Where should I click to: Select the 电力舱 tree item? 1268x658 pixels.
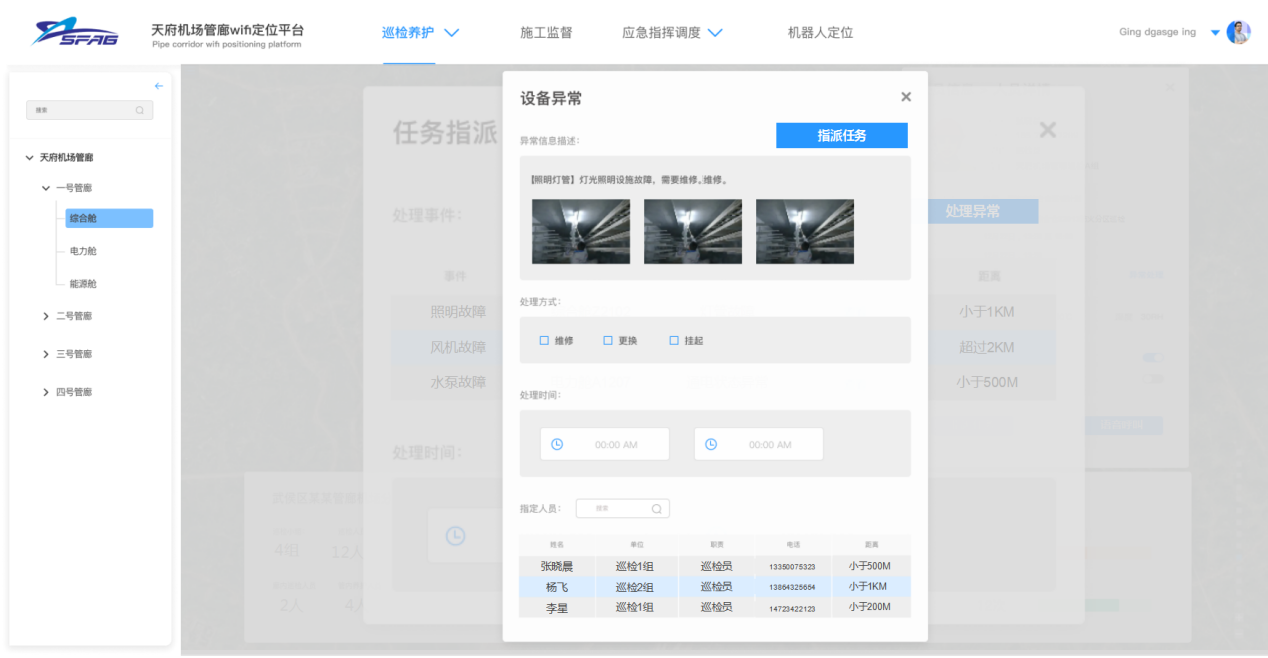coord(84,251)
